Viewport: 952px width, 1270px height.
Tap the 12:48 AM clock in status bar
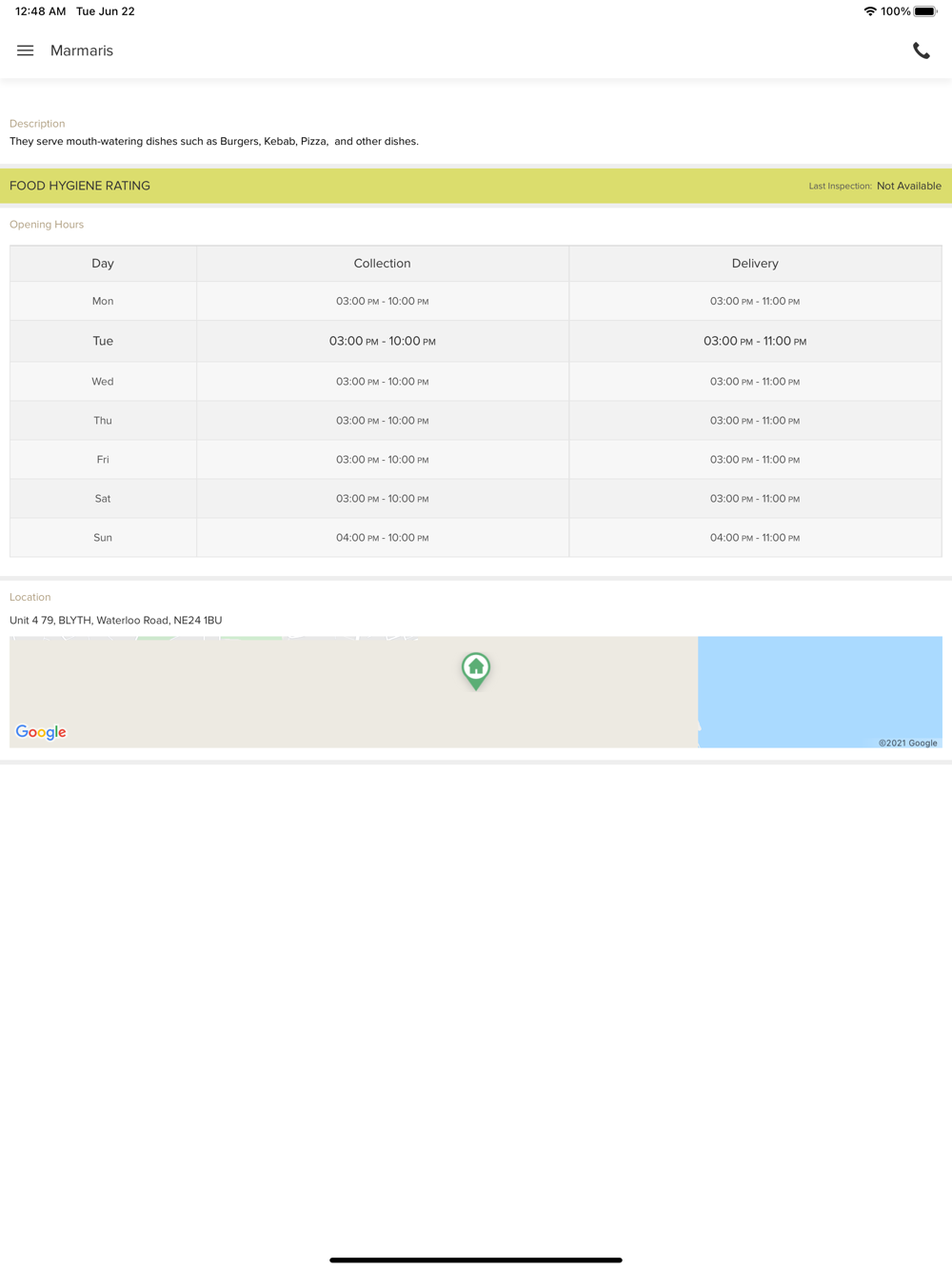41,11
